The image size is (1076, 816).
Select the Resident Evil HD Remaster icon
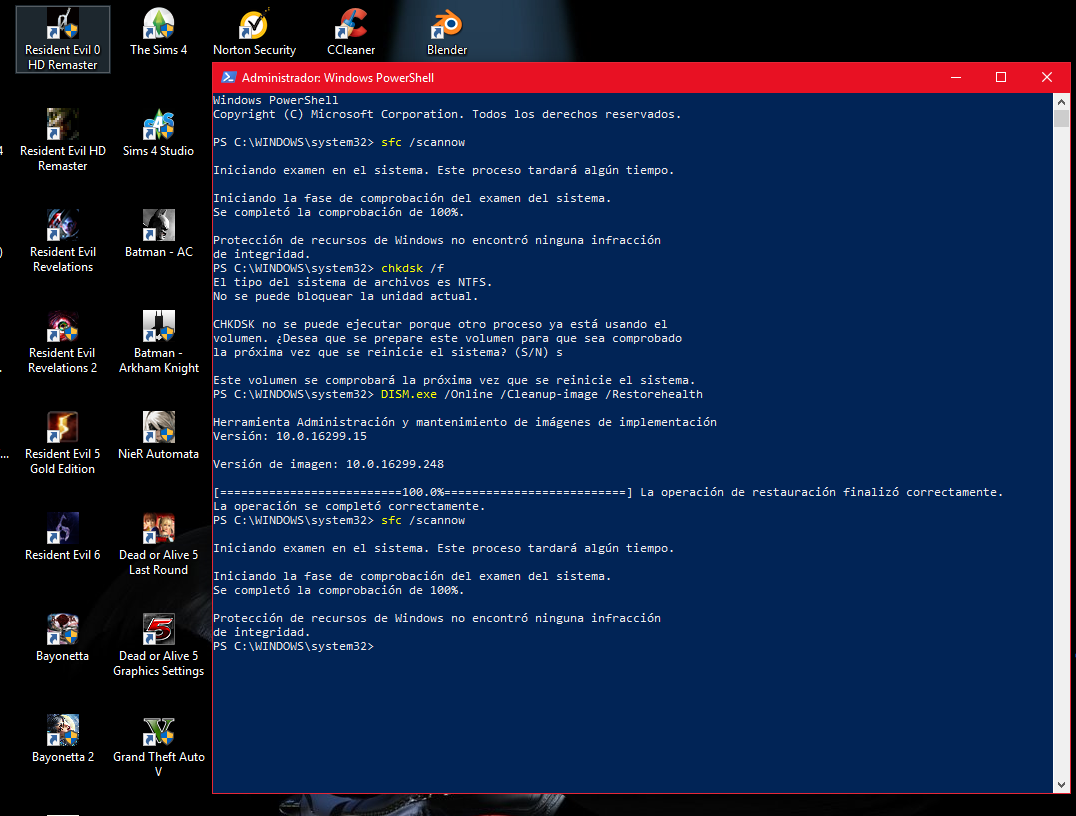click(62, 140)
